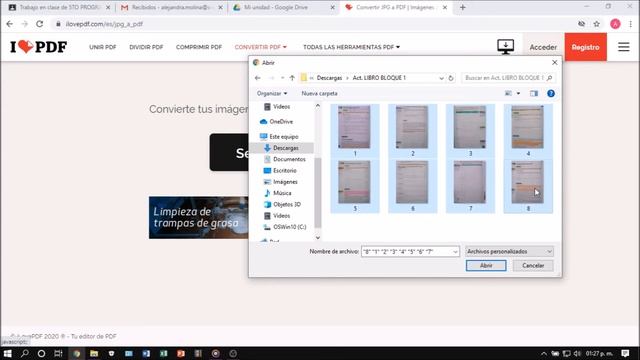The height and width of the screenshot is (360, 640).
Task: Click the search magnifier in dialog
Action: (x=549, y=78)
